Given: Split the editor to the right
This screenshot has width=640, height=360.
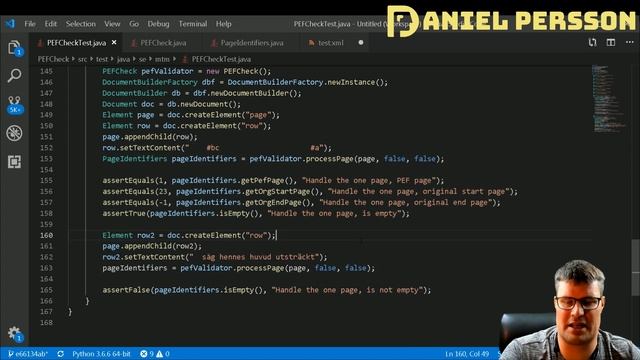Looking at the screenshot, I should (611, 42).
